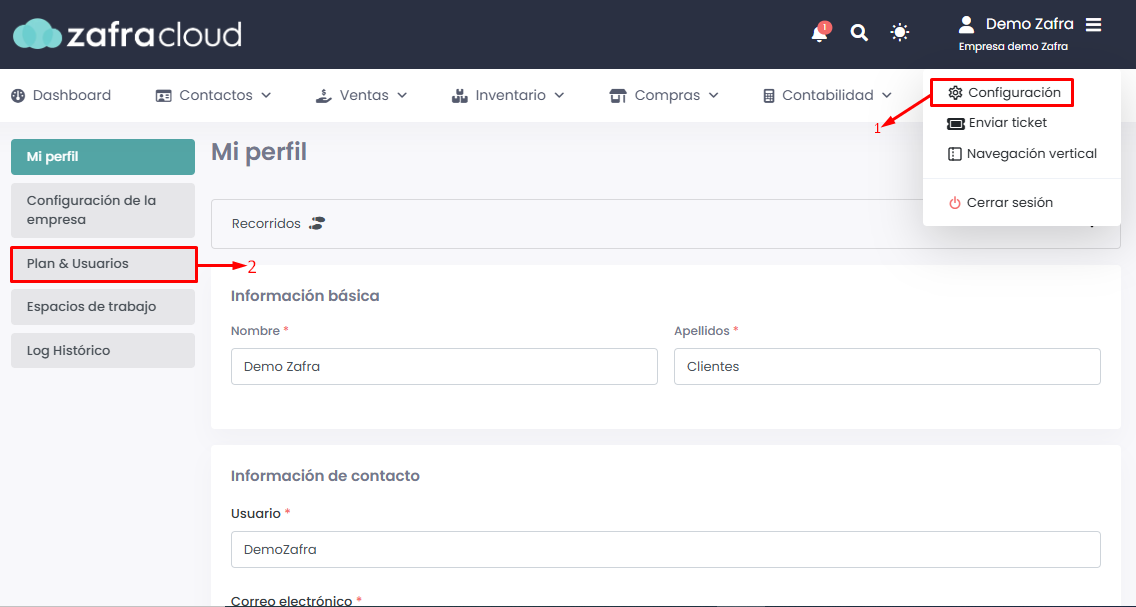The width and height of the screenshot is (1136, 607).
Task: Toggle light/dark theme sun icon
Action: point(900,33)
